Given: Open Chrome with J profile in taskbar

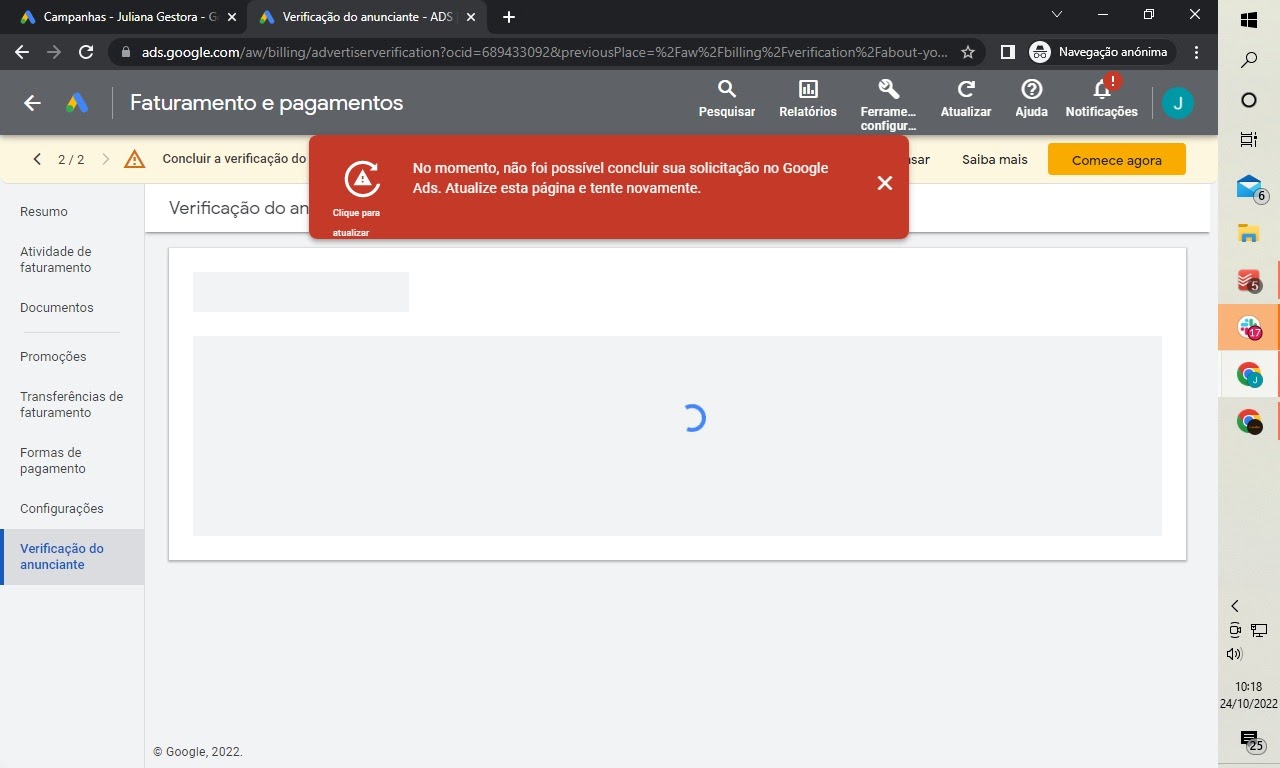Looking at the screenshot, I should point(1249,375).
